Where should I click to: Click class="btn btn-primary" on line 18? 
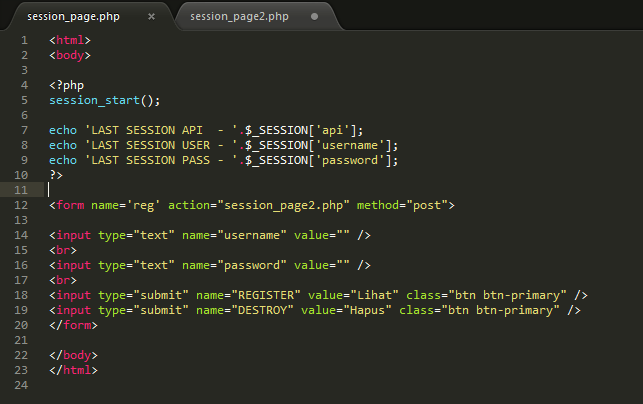tap(486, 295)
